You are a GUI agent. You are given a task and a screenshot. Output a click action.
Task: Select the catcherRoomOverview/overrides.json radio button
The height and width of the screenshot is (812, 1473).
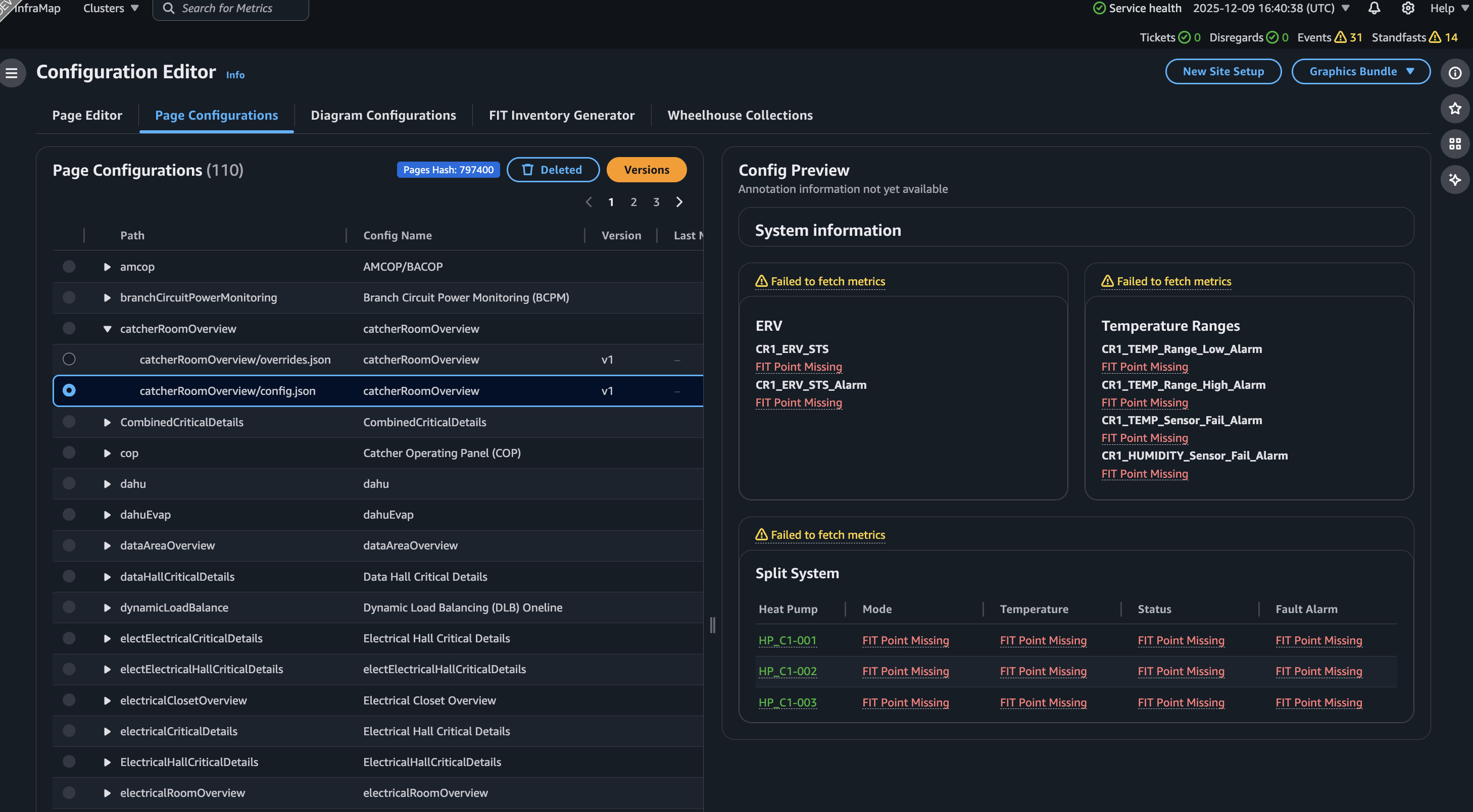pyautogui.click(x=69, y=359)
